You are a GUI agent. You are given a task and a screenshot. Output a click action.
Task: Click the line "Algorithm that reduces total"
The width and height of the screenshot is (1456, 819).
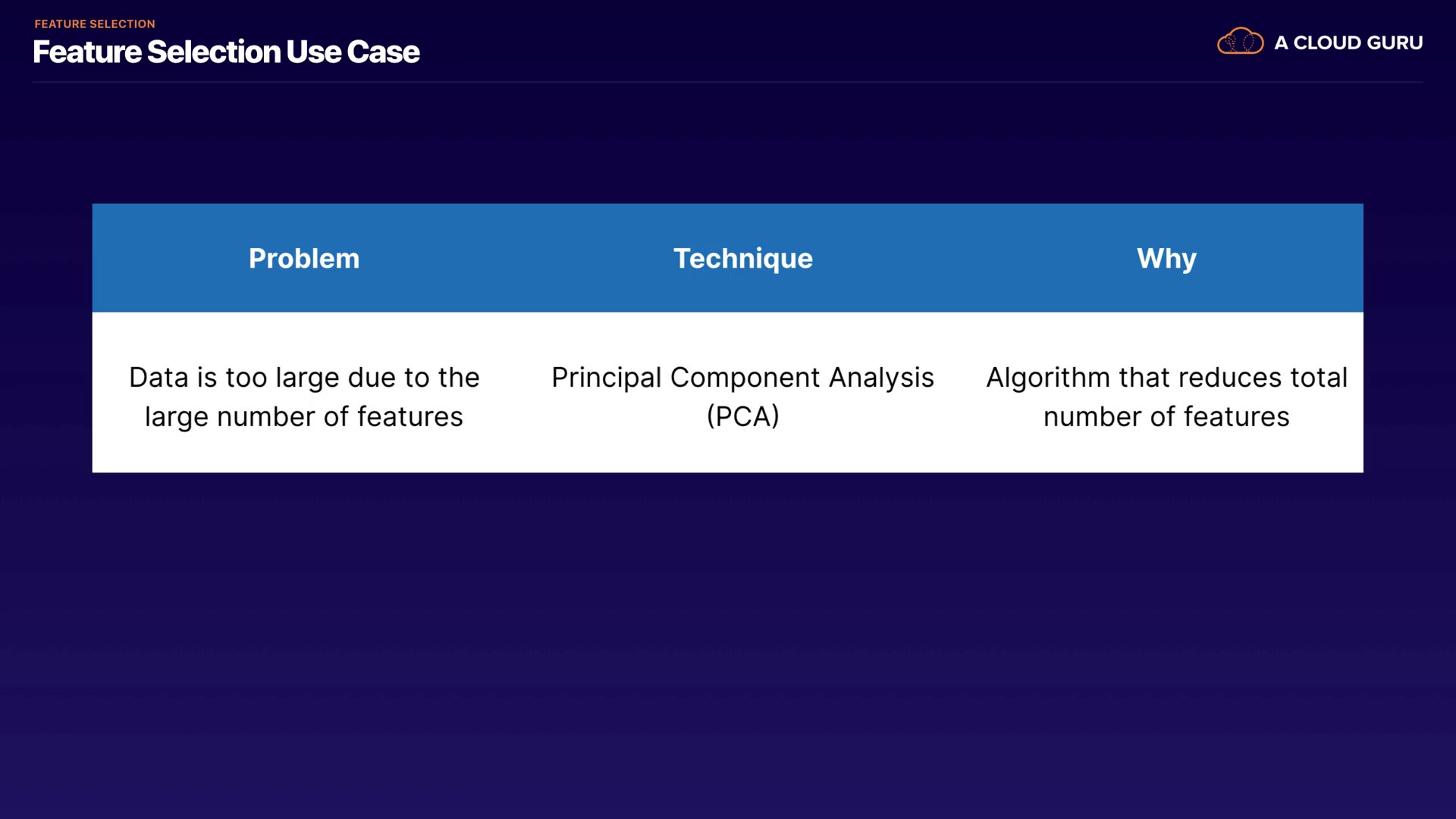(1166, 378)
